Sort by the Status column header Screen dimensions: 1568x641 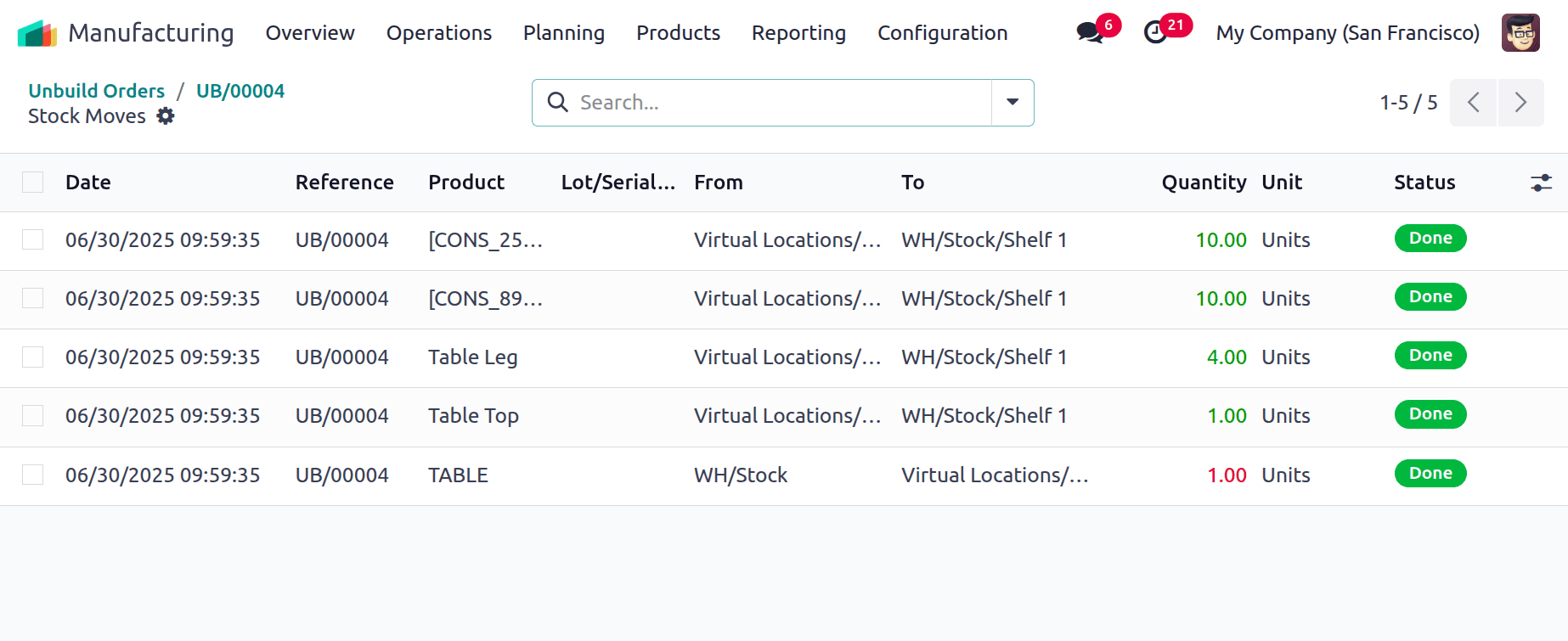coord(1424,183)
